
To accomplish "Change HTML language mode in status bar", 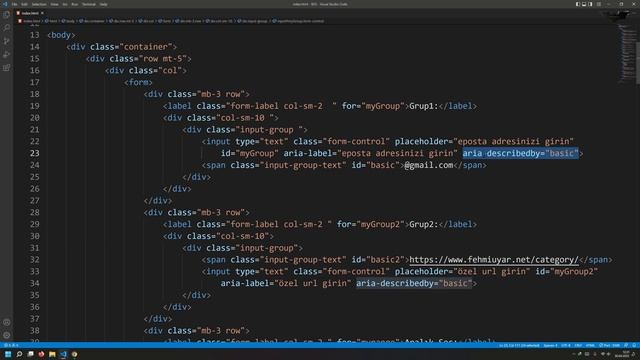I will tap(590, 345).
